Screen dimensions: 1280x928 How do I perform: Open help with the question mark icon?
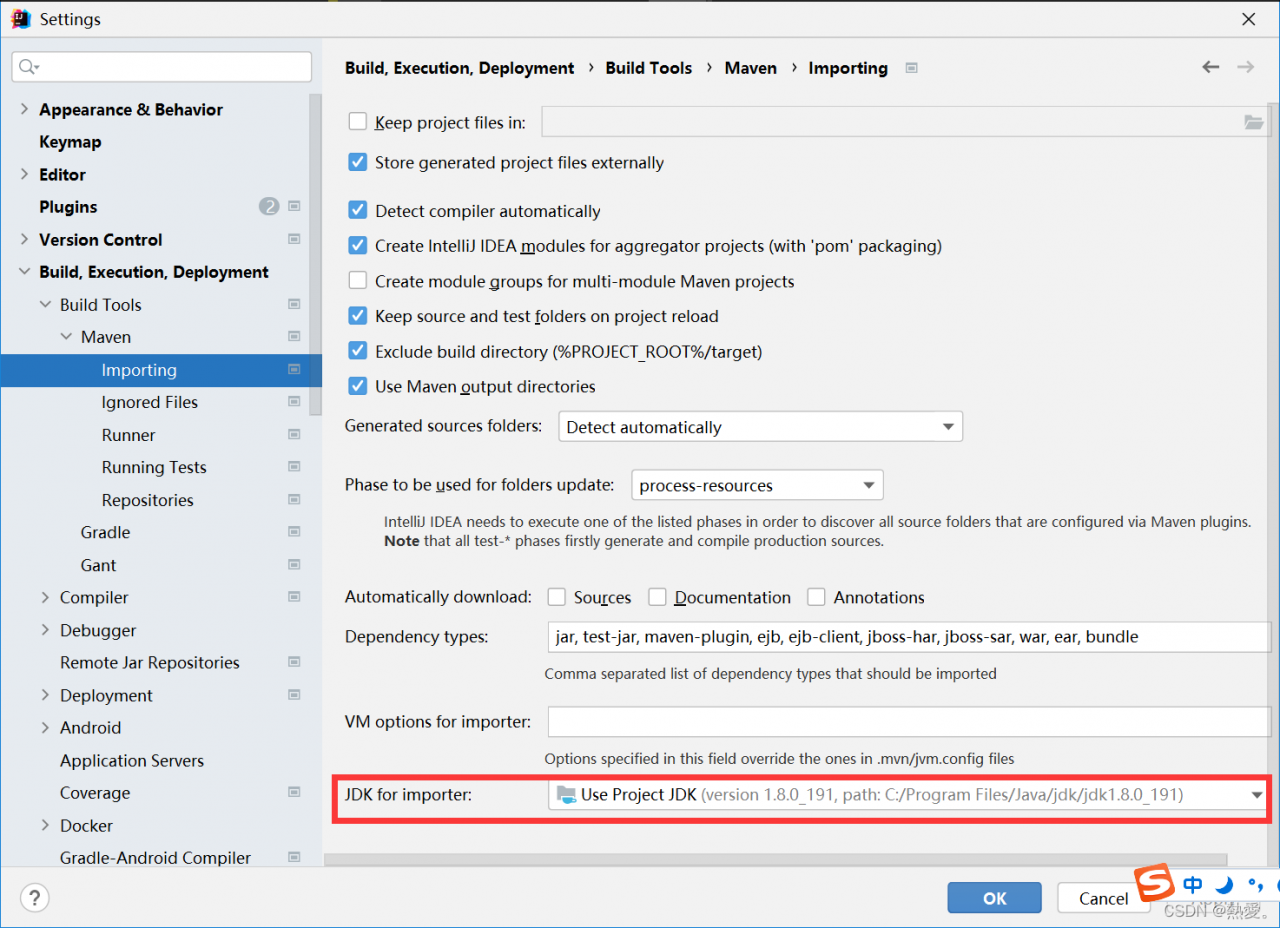click(35, 897)
